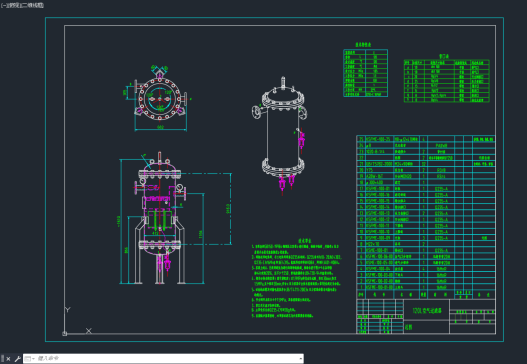Click the UCS icon origin square
The image size is (527, 364).
[x=65, y=333]
